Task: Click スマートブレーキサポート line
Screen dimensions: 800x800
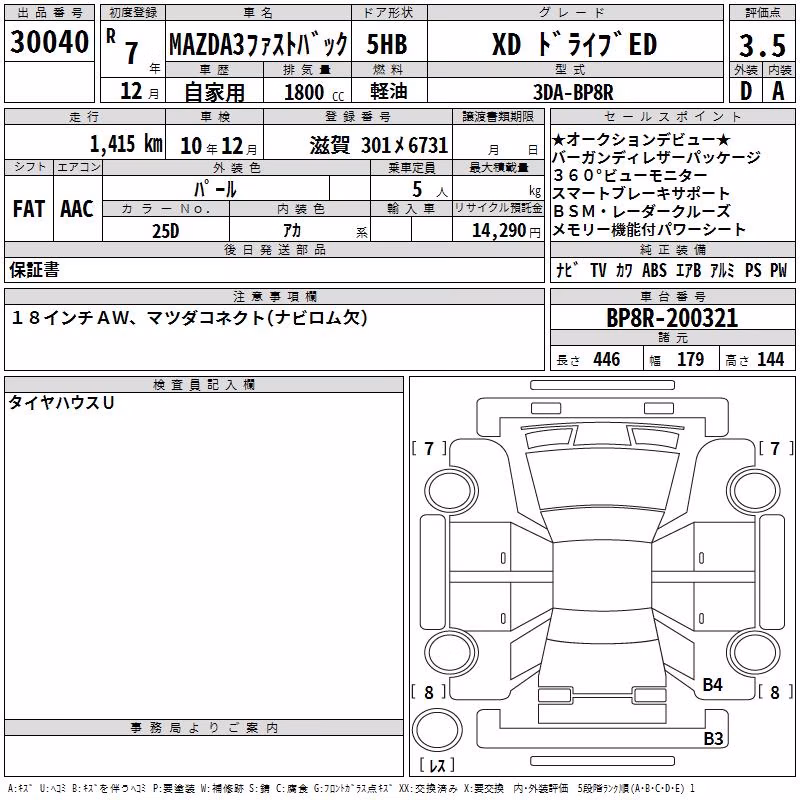Action: click(642, 193)
